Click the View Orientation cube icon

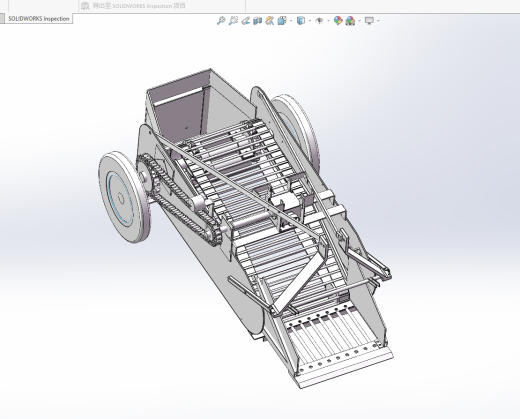(x=282, y=21)
